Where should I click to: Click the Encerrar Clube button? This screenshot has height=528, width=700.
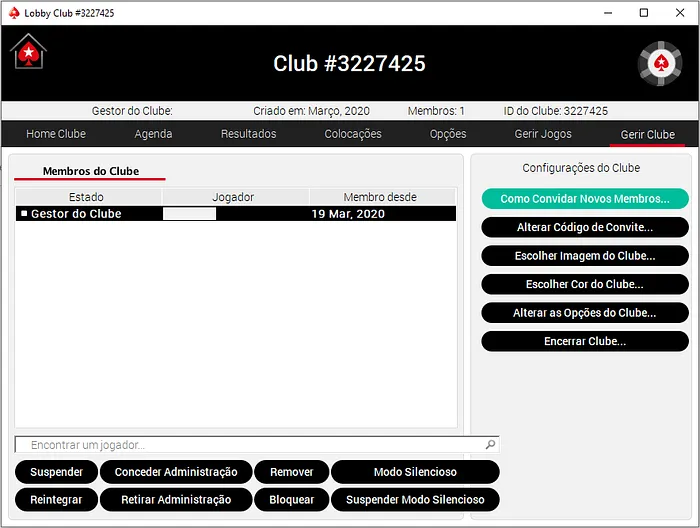click(585, 341)
